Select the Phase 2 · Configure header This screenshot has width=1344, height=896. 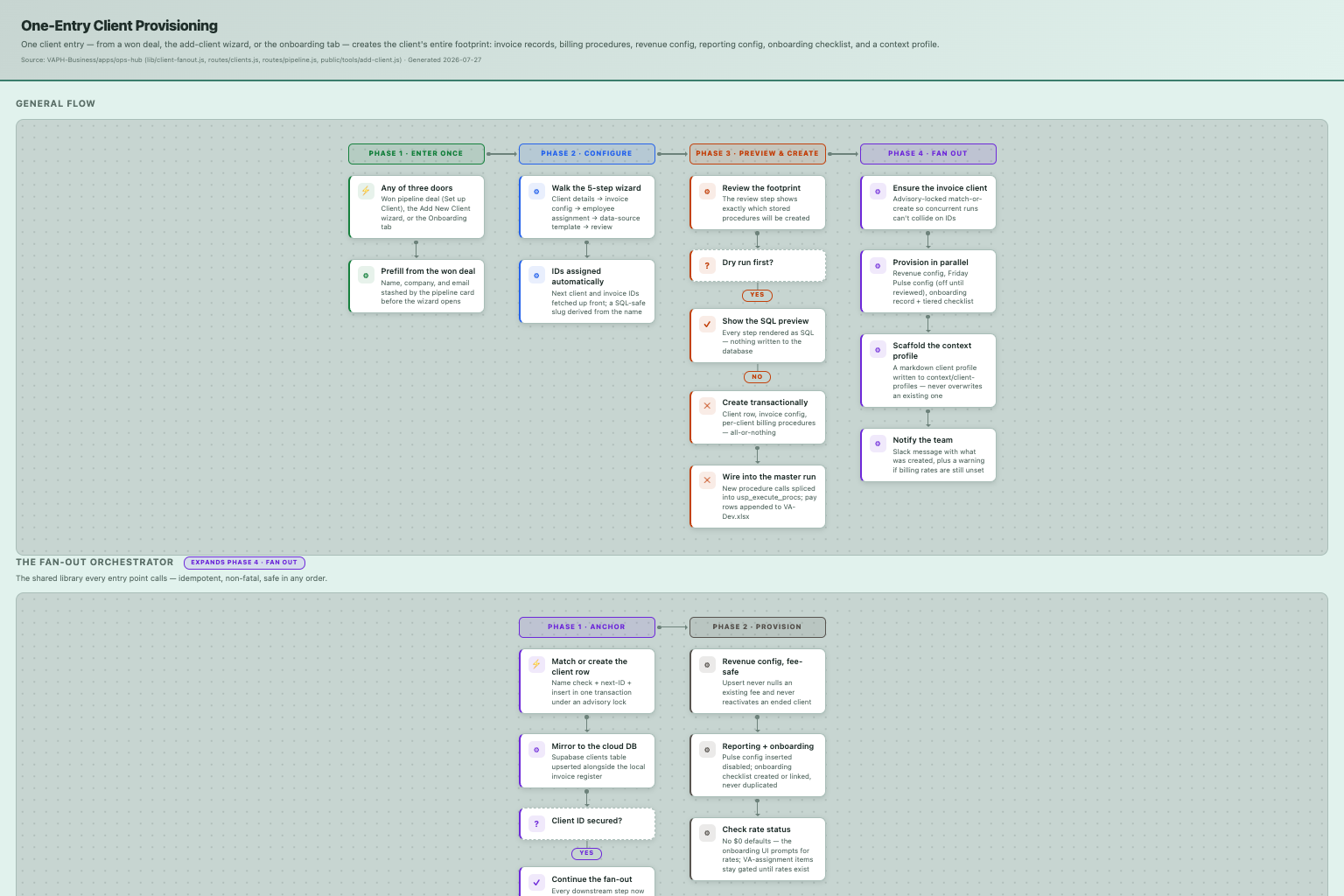[x=587, y=154]
